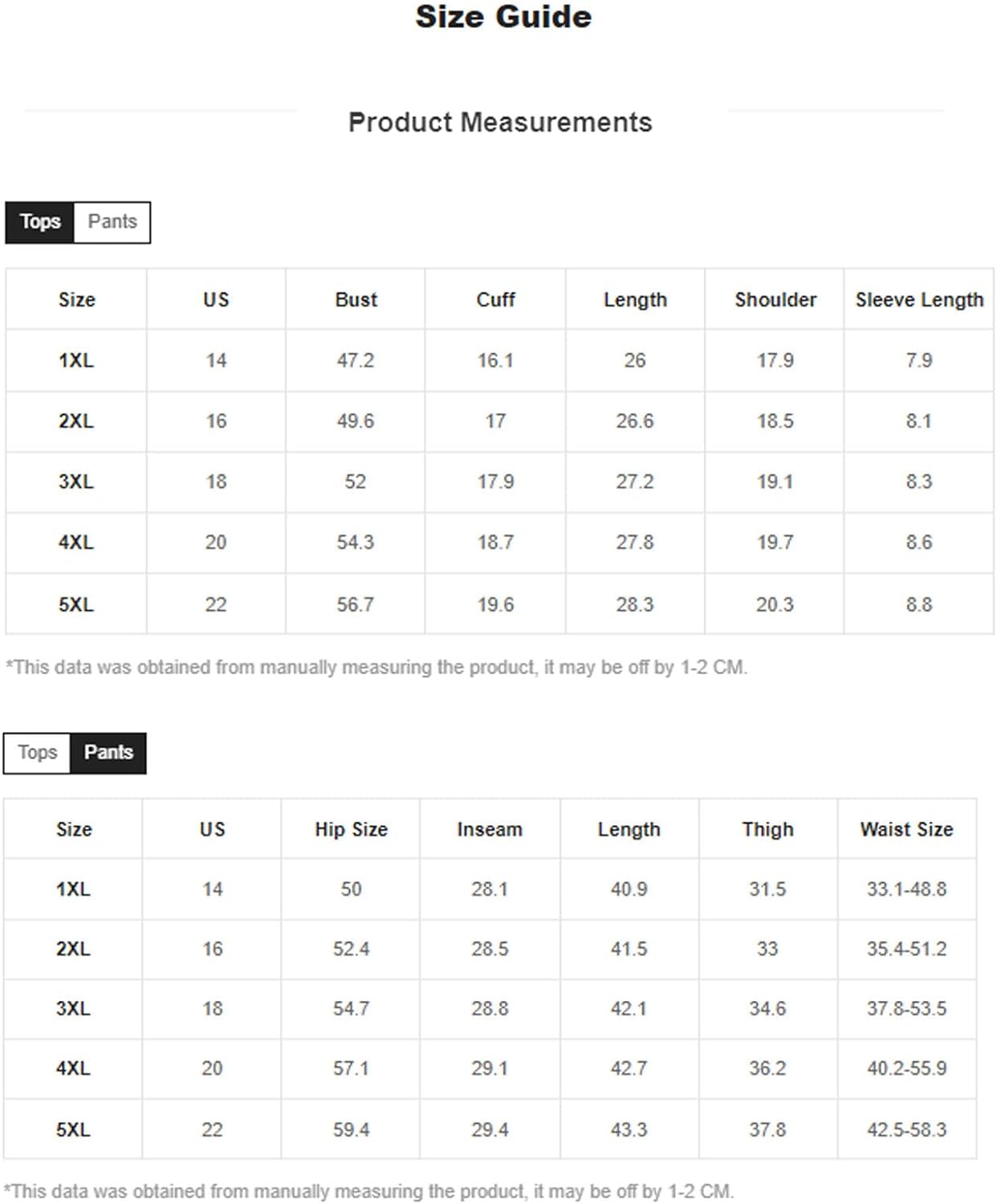Click the 42.5-58.3 waist size value

907,1129
